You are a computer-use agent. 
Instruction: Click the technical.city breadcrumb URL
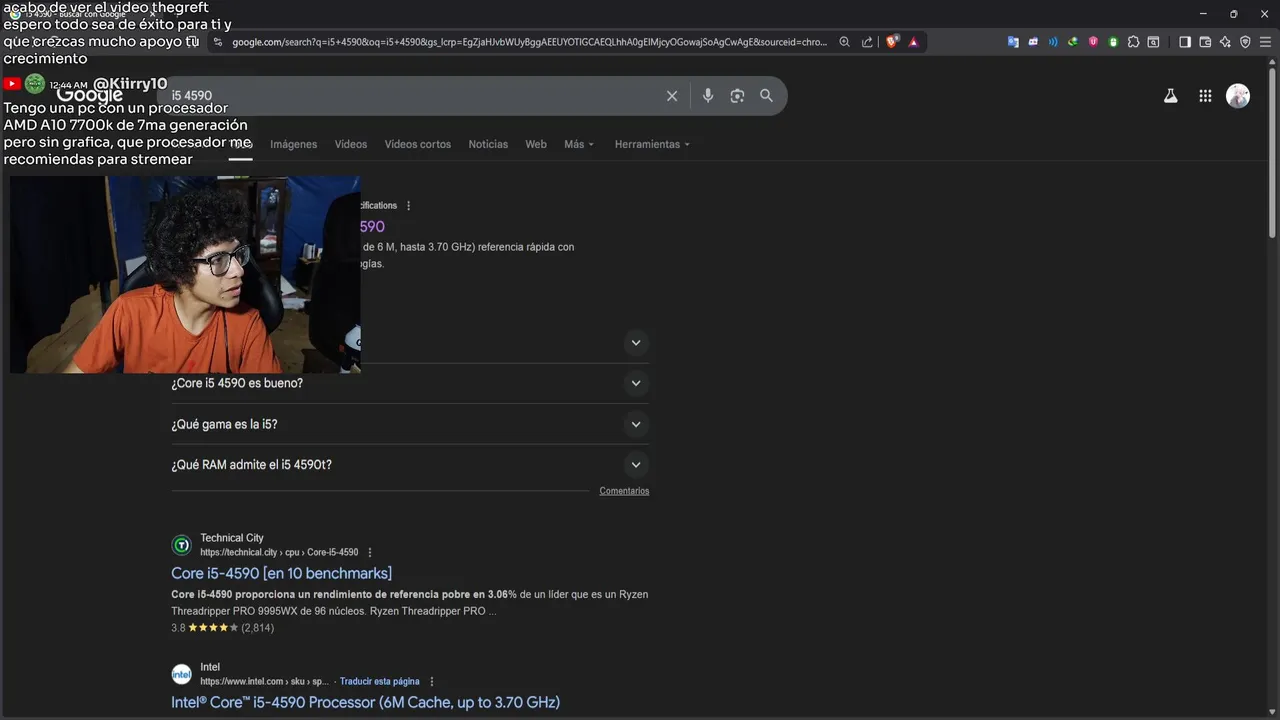pyautogui.click(x=279, y=553)
